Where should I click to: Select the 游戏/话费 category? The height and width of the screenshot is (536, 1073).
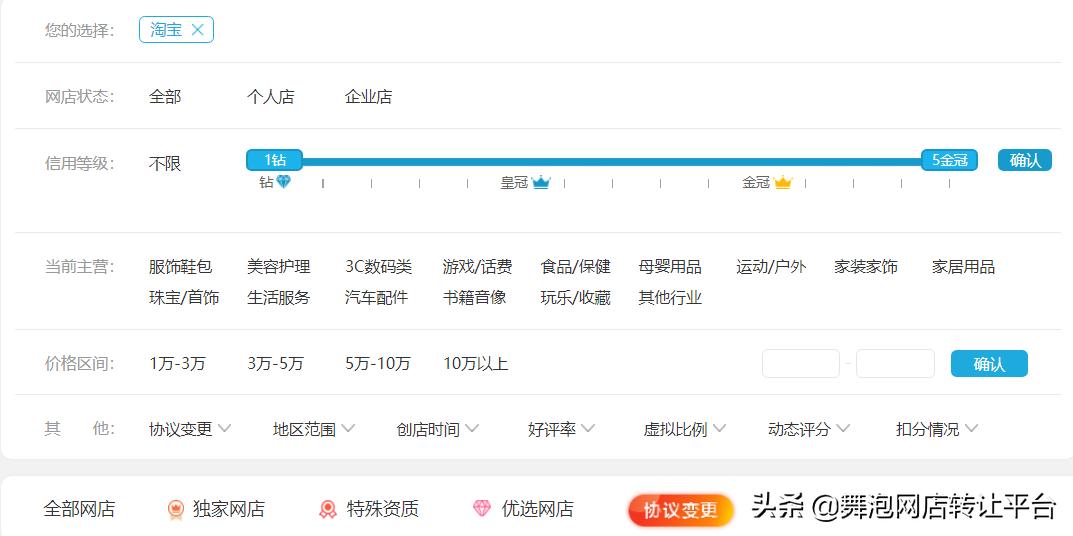coord(477,267)
